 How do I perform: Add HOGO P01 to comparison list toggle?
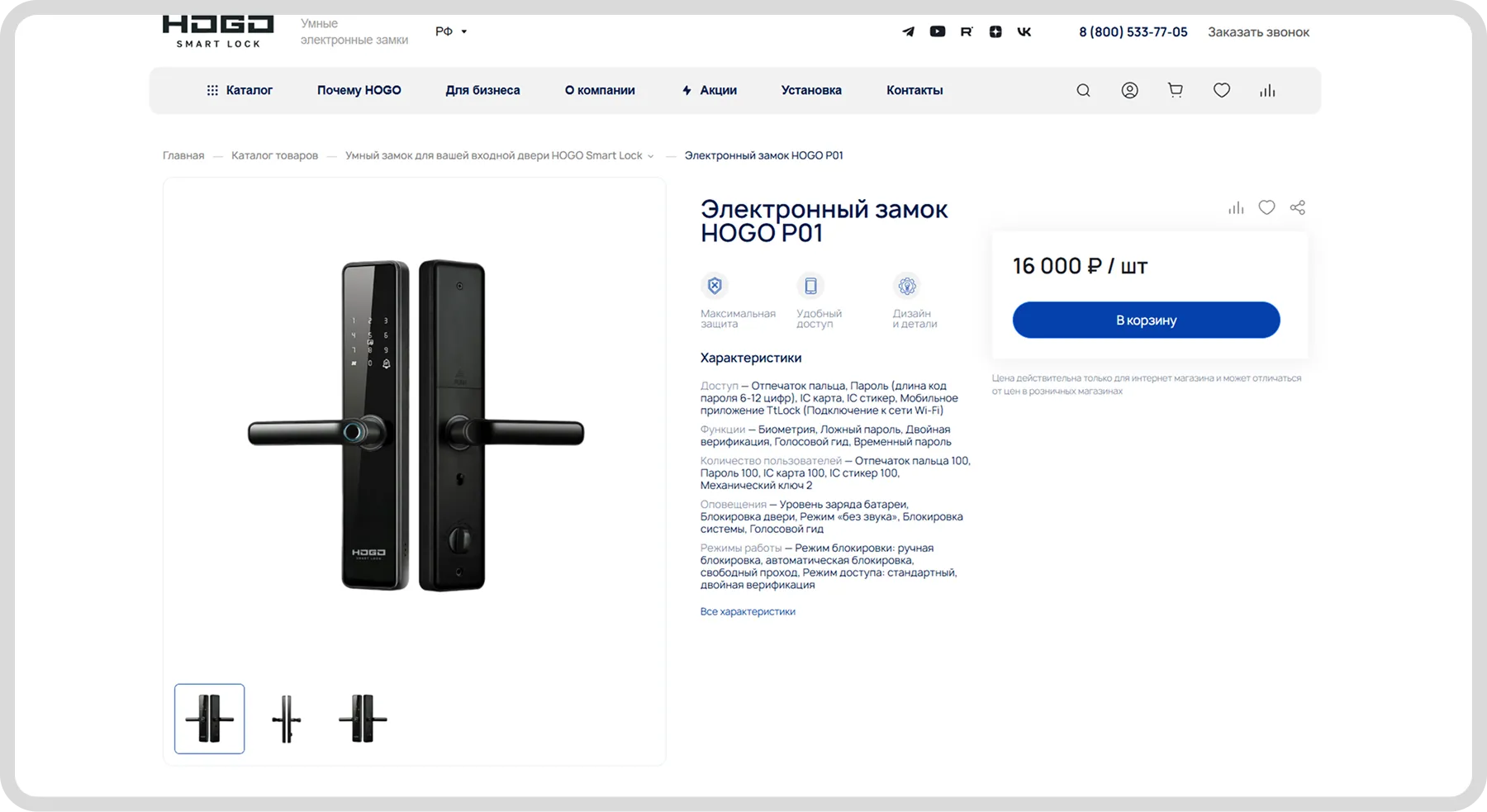[1236, 207]
